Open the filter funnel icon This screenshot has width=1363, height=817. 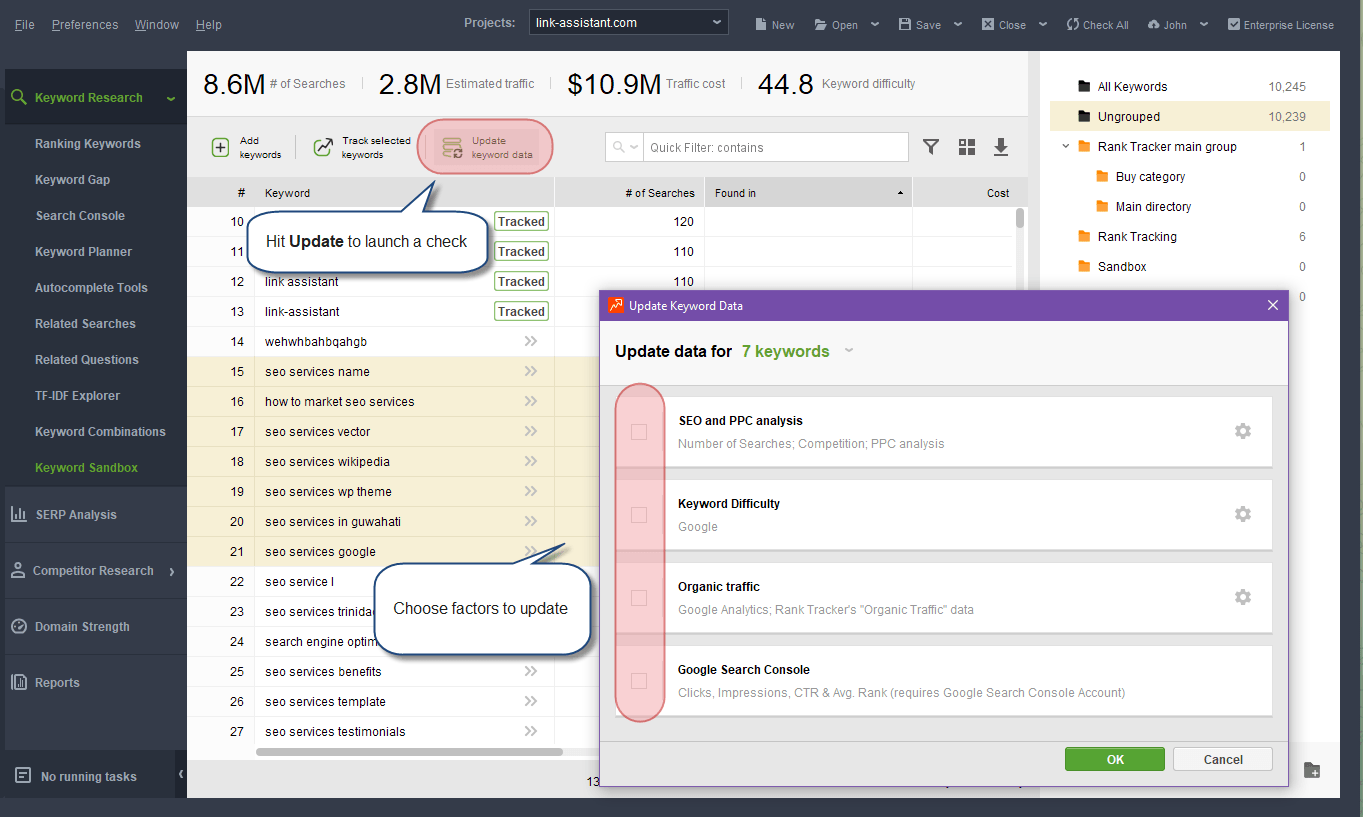coord(931,147)
